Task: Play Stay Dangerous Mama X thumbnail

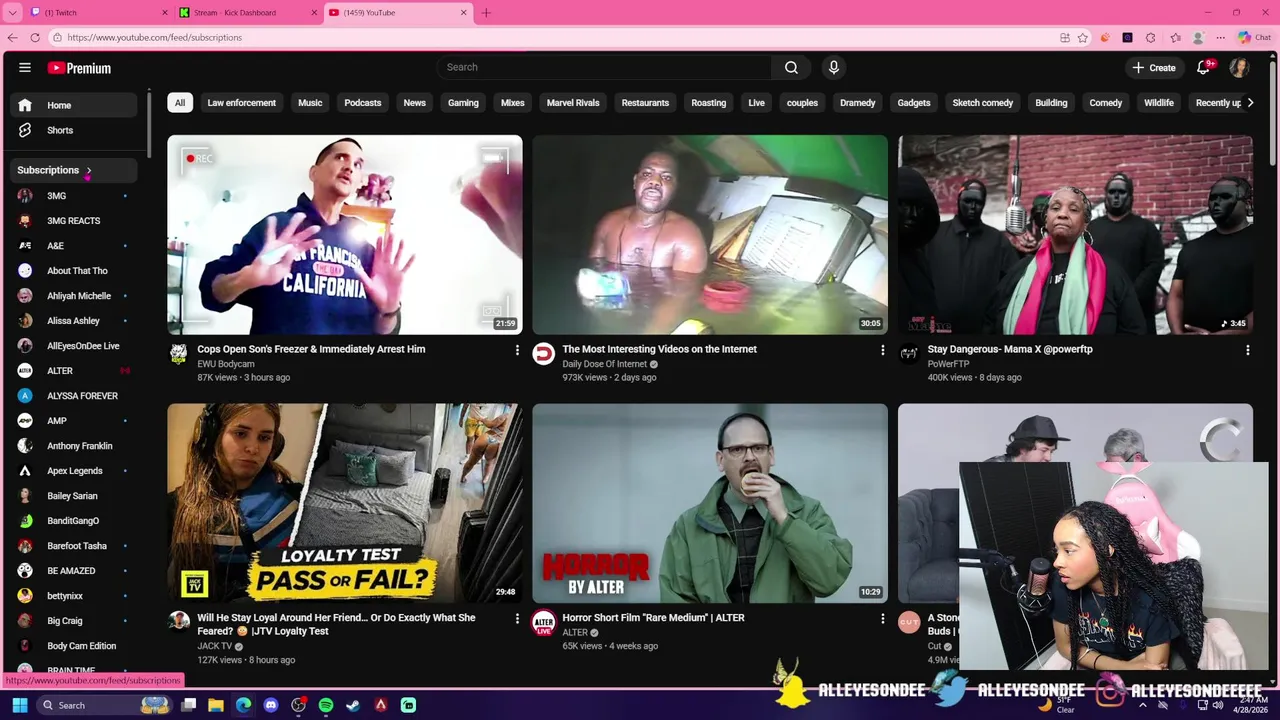Action: coord(1075,235)
